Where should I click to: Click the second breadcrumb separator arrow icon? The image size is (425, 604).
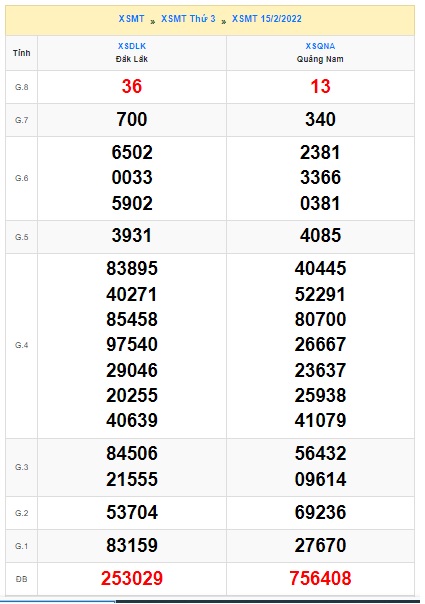(x=223, y=22)
